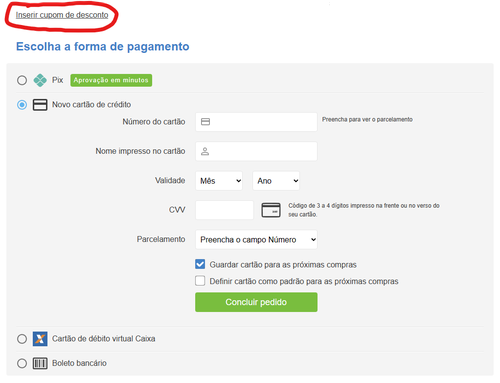Click the Código de 3 a 4 dígitos hint
The height and width of the screenshot is (383, 500).
click(x=364, y=210)
